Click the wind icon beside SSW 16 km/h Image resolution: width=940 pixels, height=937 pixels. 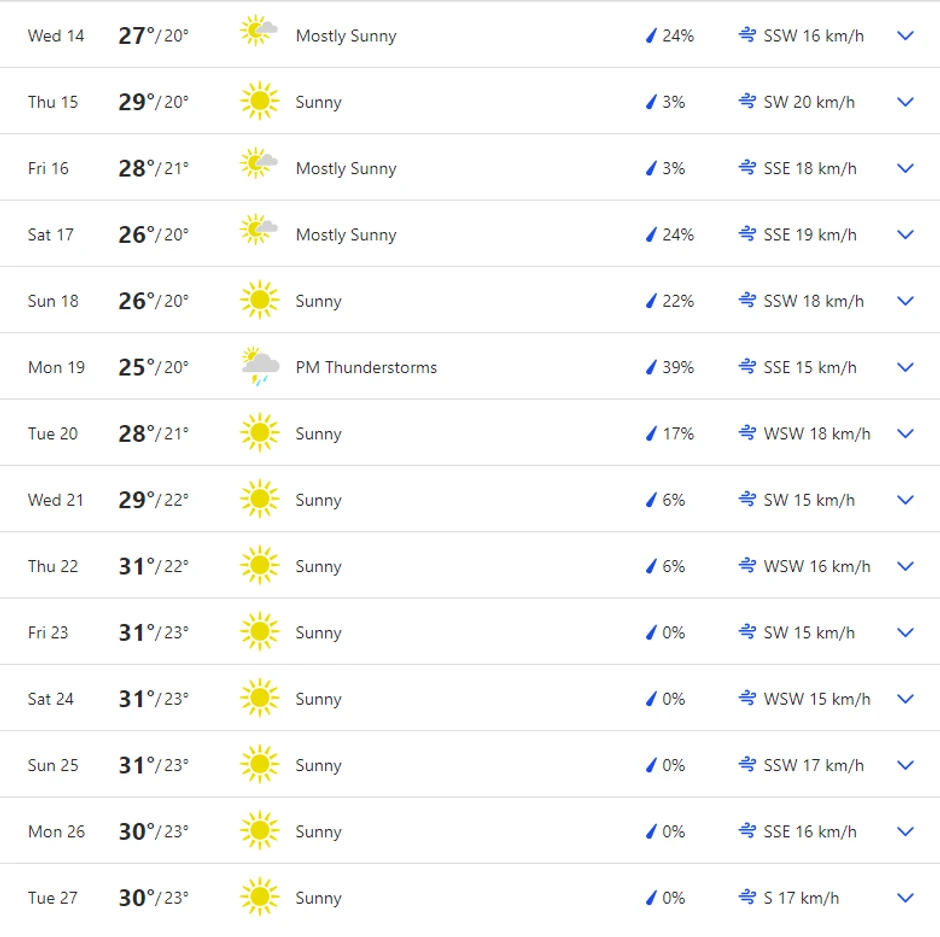(x=747, y=35)
